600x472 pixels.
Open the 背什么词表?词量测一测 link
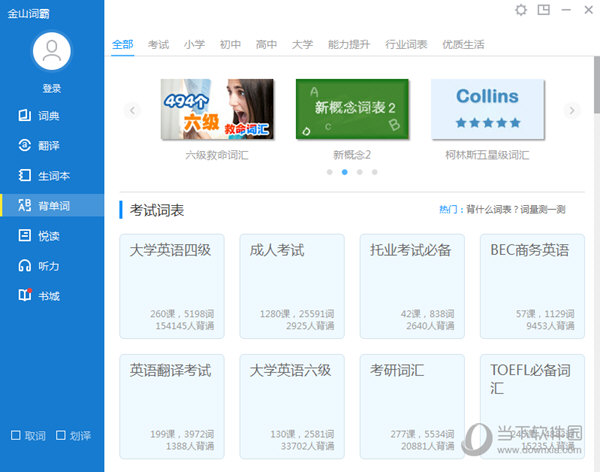[515, 209]
